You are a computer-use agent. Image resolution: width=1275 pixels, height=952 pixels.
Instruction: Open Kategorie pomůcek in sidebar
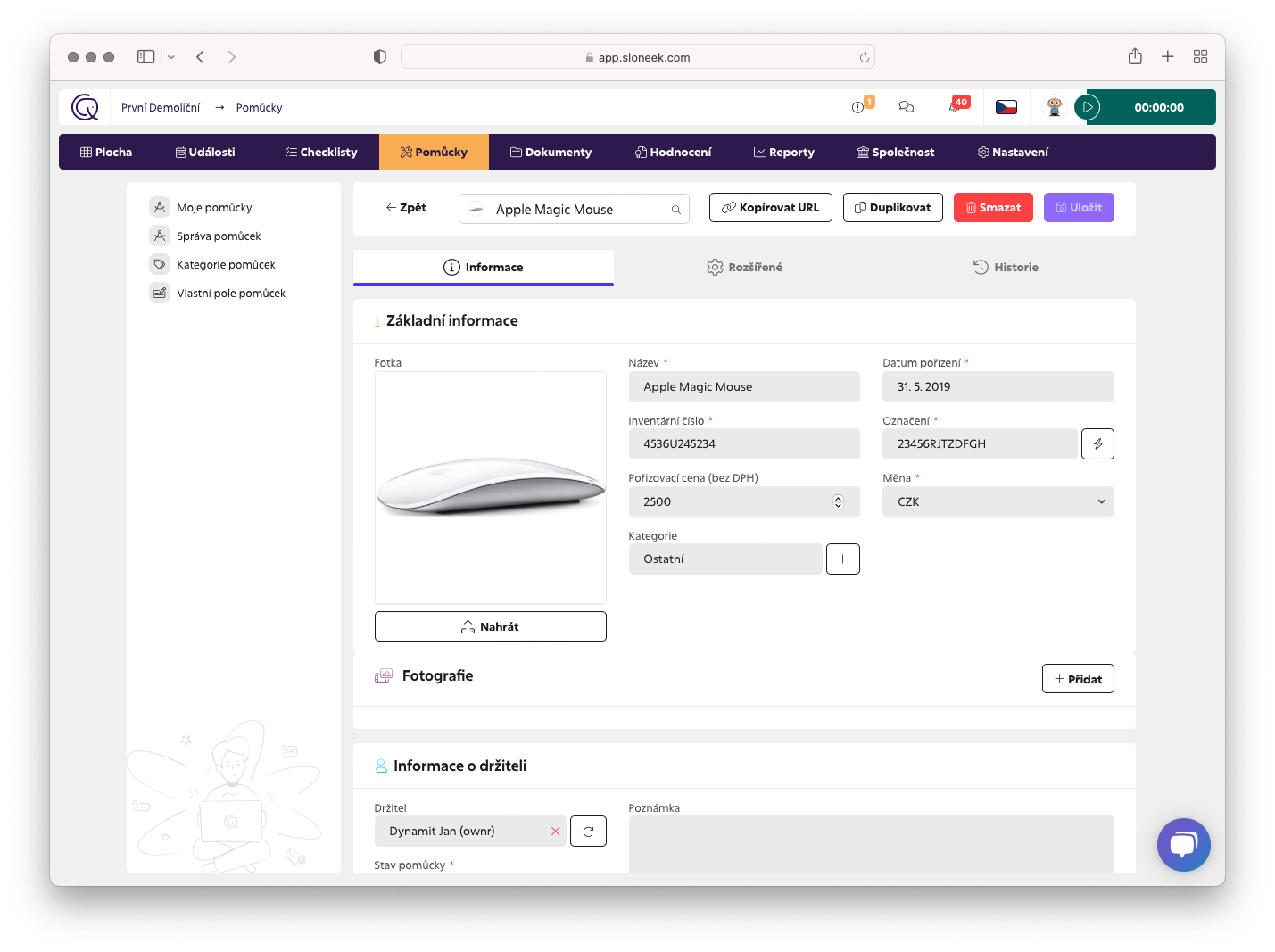[226, 264]
